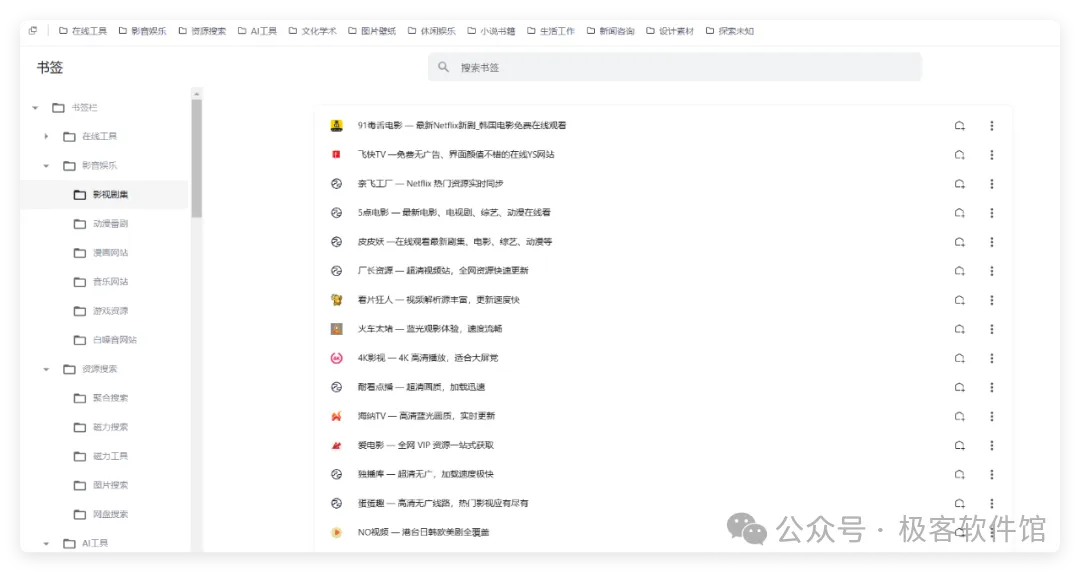
Task: Open the 资源搜索 folder in bookmarks bar
Action: click(202, 31)
